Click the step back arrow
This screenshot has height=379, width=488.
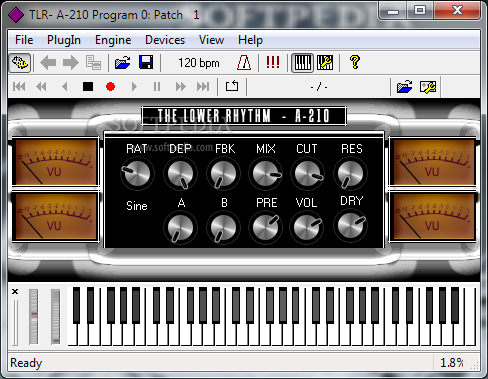65,87
